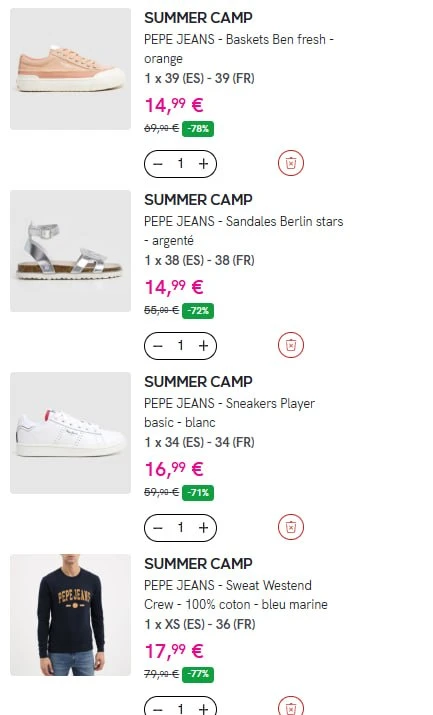Delete Sweat Westend Crew with trash icon
Screen dimensions: 433x715
(x=291, y=708)
